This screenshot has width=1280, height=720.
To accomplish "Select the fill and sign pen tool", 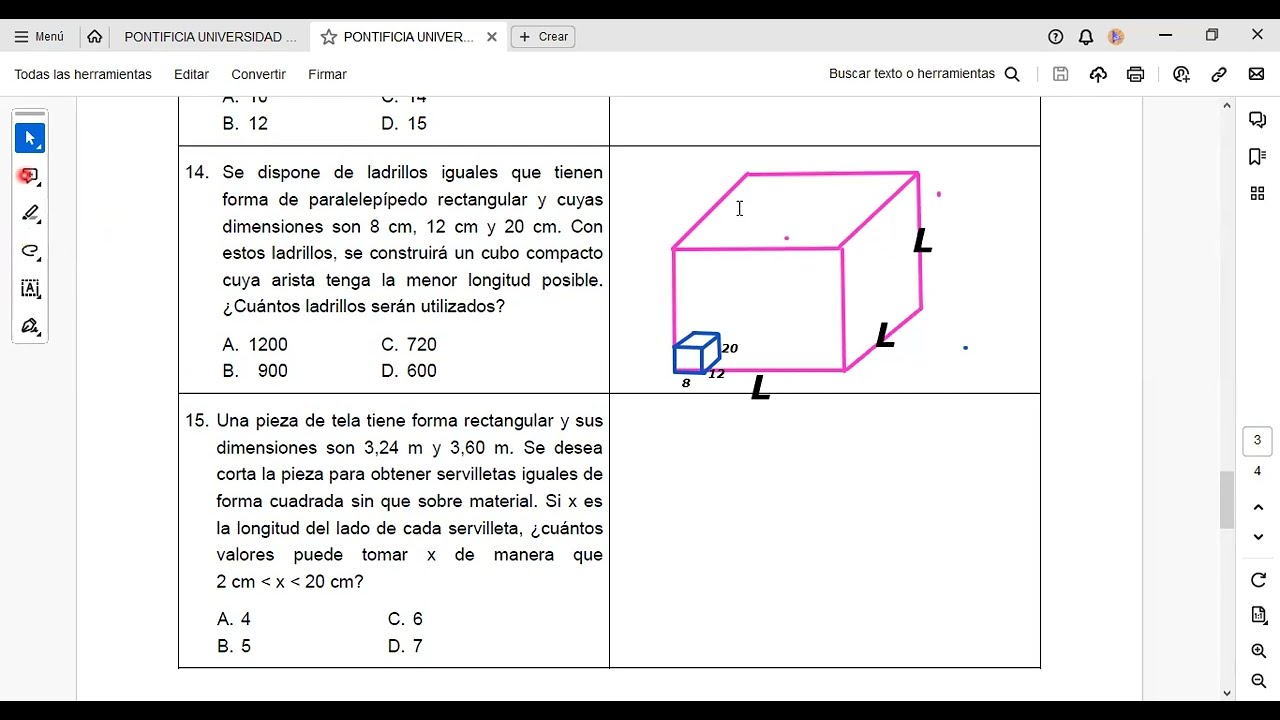I will [30, 326].
